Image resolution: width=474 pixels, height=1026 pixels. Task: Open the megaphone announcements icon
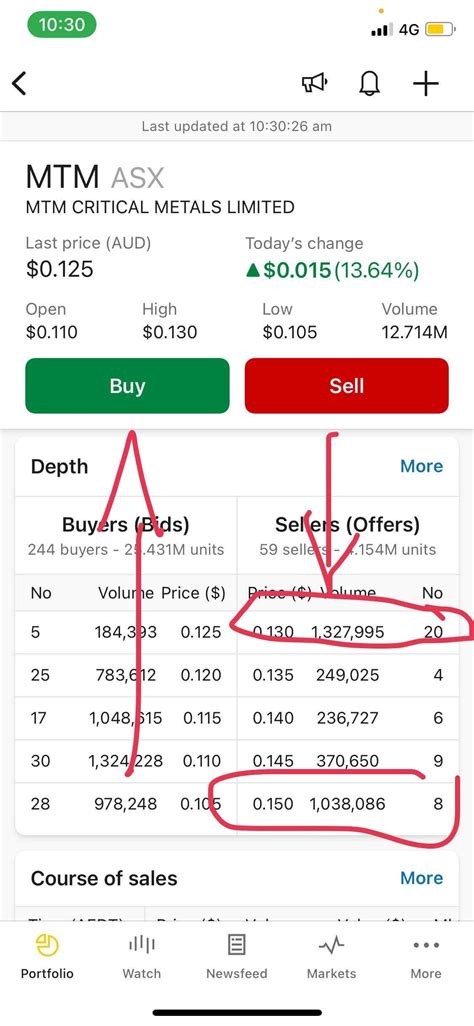[x=314, y=84]
